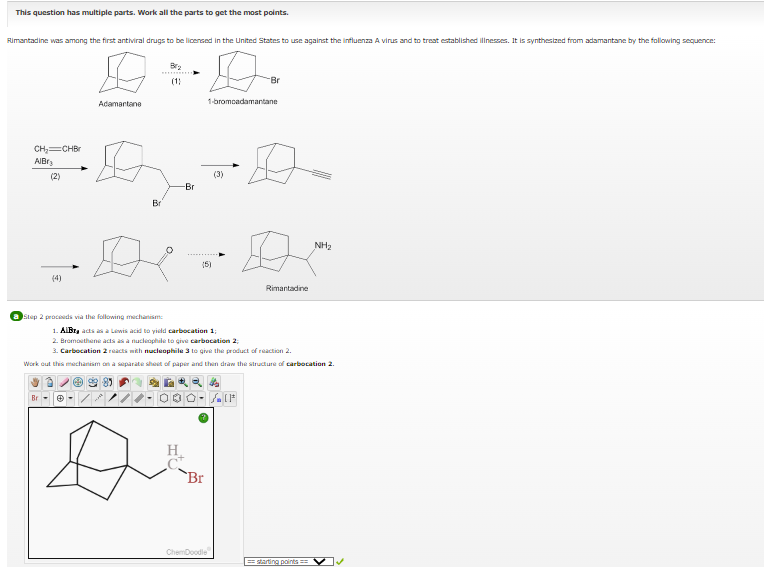The width and height of the screenshot is (764, 567).
Task: Click the flip vertically icon
Action: point(108,382)
